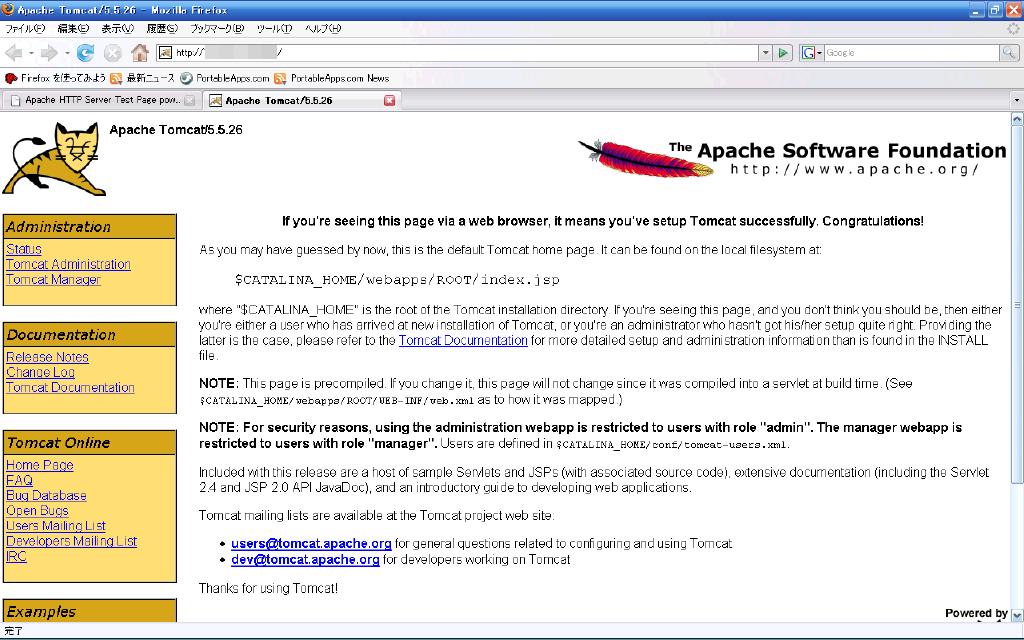Switch to Apache HTTP Server Test Page tab

(x=101, y=101)
